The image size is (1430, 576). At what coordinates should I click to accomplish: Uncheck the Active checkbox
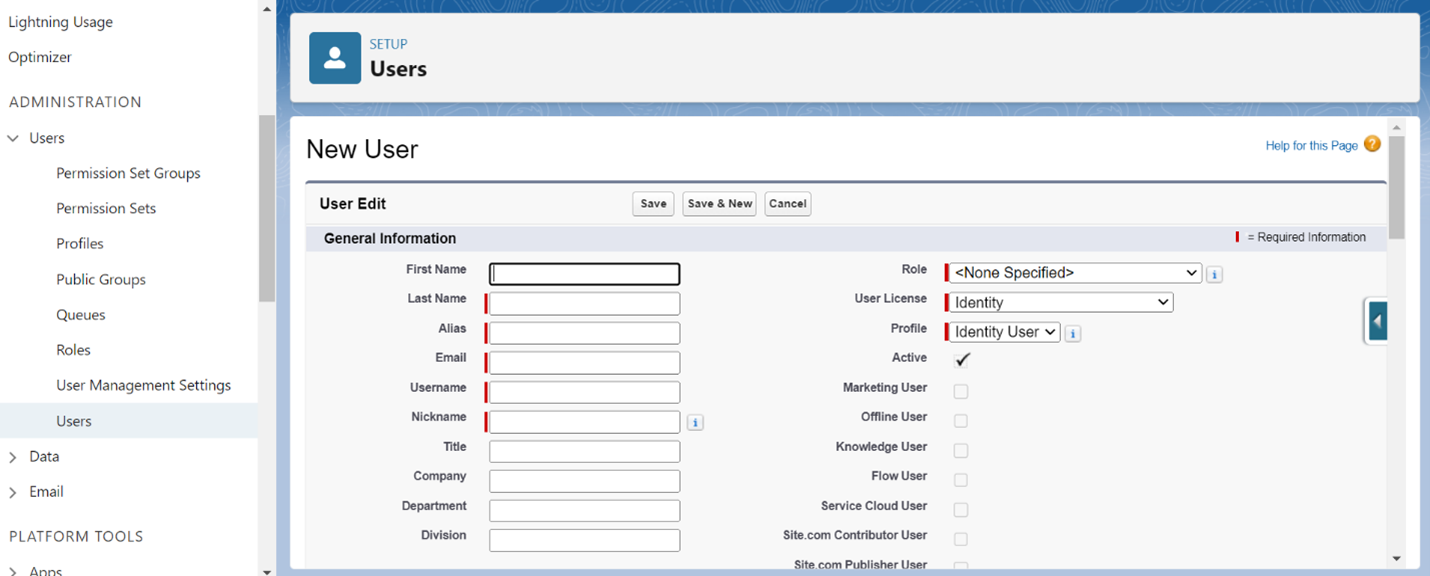pyautogui.click(x=961, y=360)
